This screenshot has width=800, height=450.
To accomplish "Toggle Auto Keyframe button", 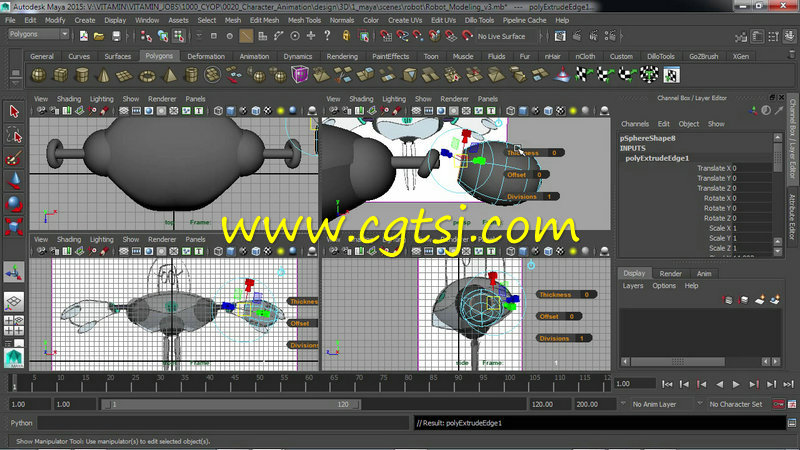I will tap(778, 404).
